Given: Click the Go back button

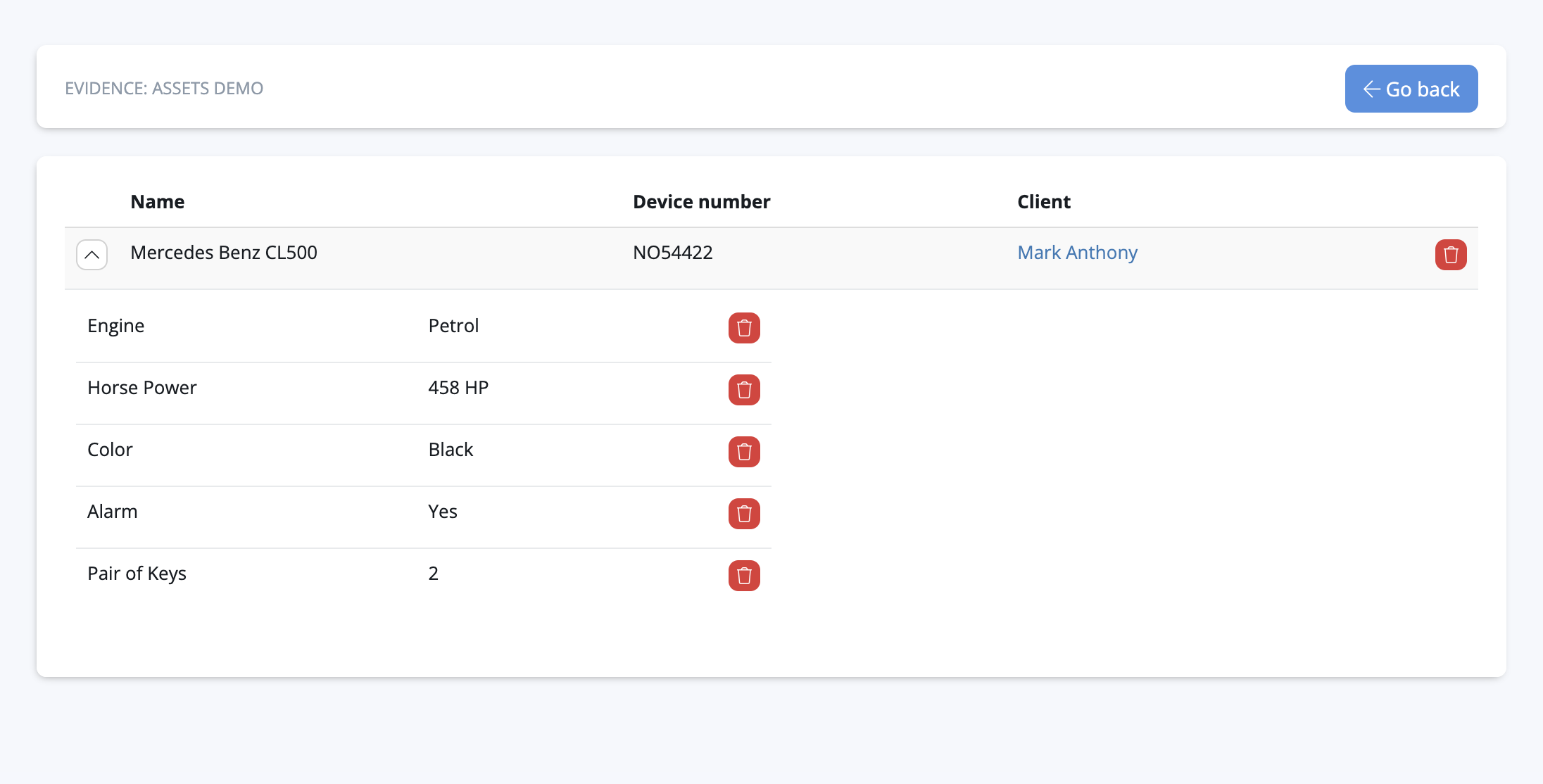Looking at the screenshot, I should pyautogui.click(x=1411, y=89).
